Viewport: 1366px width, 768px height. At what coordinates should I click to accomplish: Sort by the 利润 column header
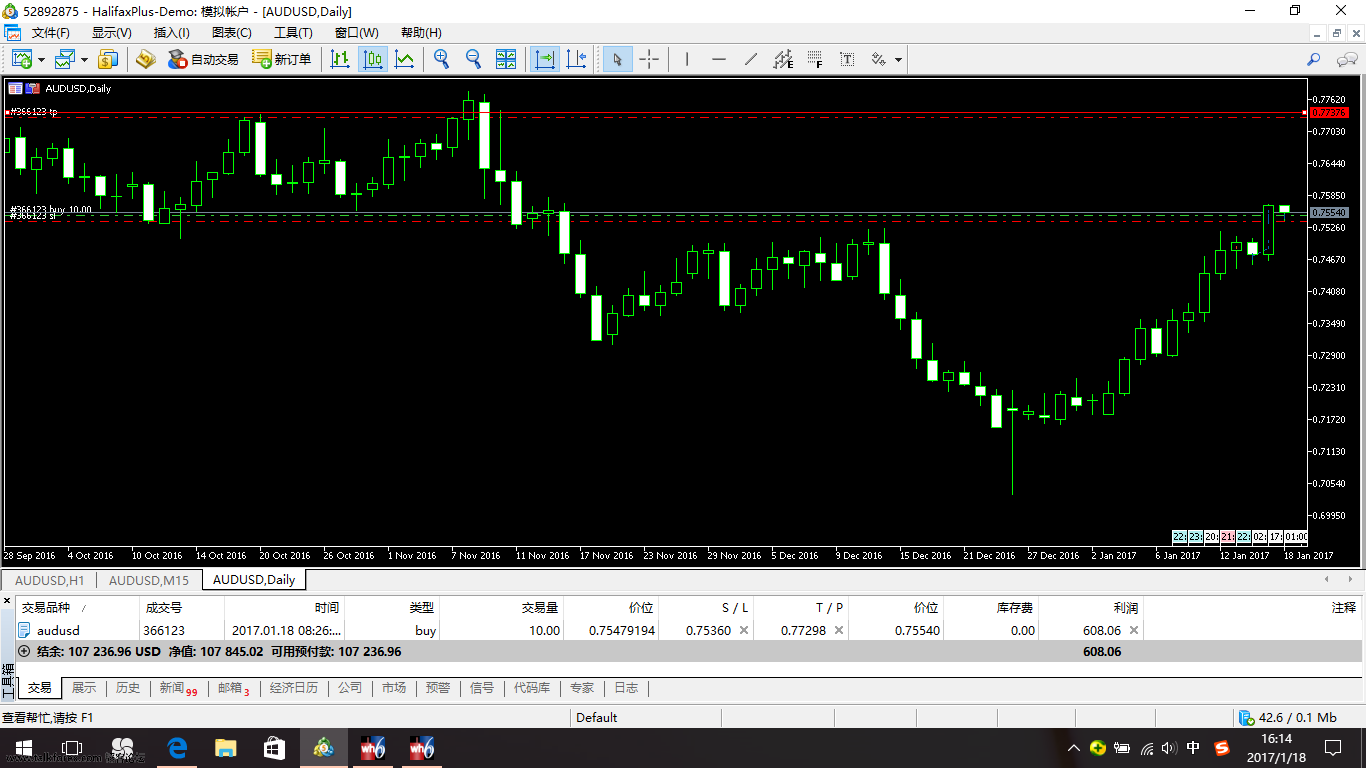(x=1091, y=607)
